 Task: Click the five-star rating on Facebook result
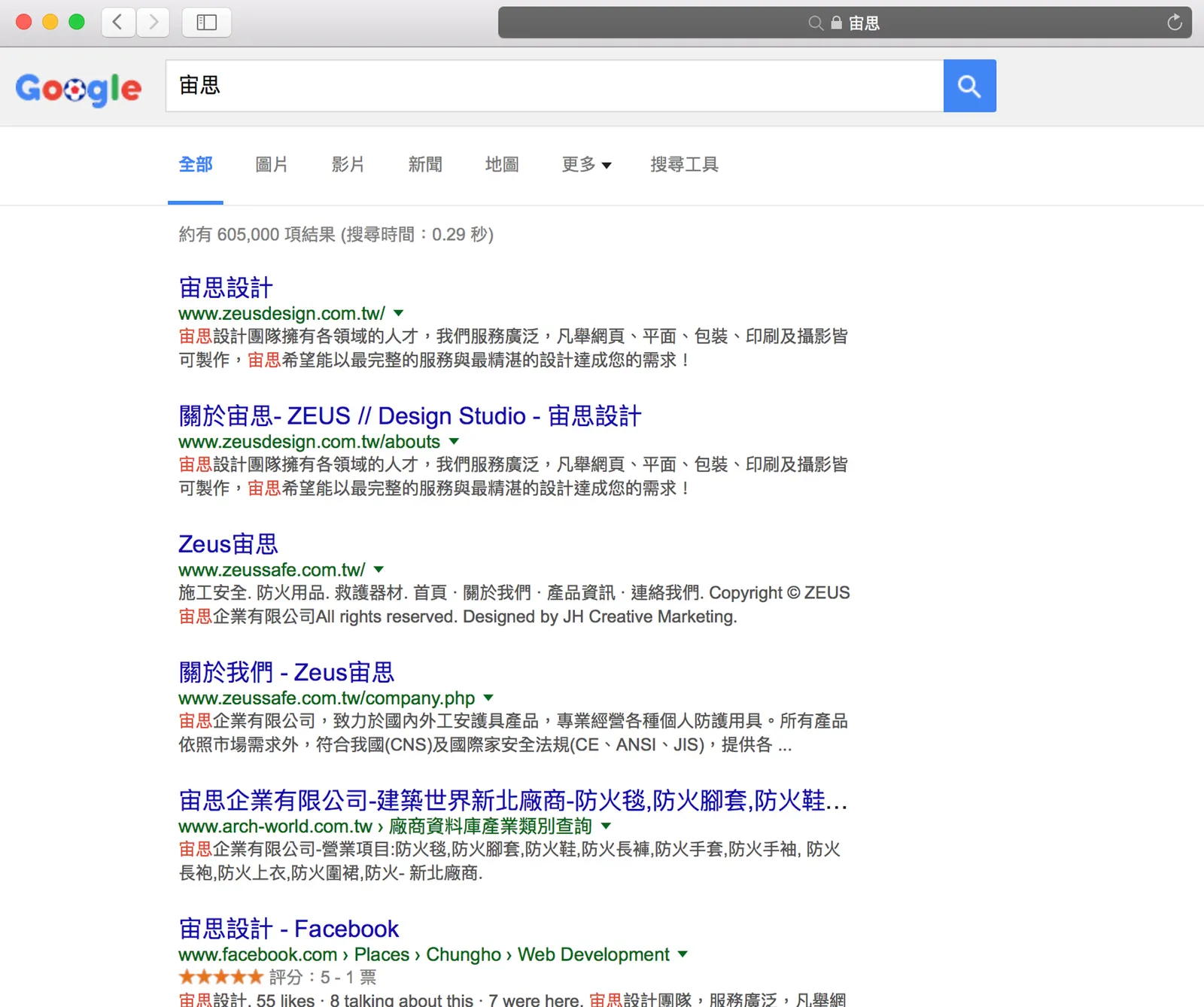coord(220,977)
